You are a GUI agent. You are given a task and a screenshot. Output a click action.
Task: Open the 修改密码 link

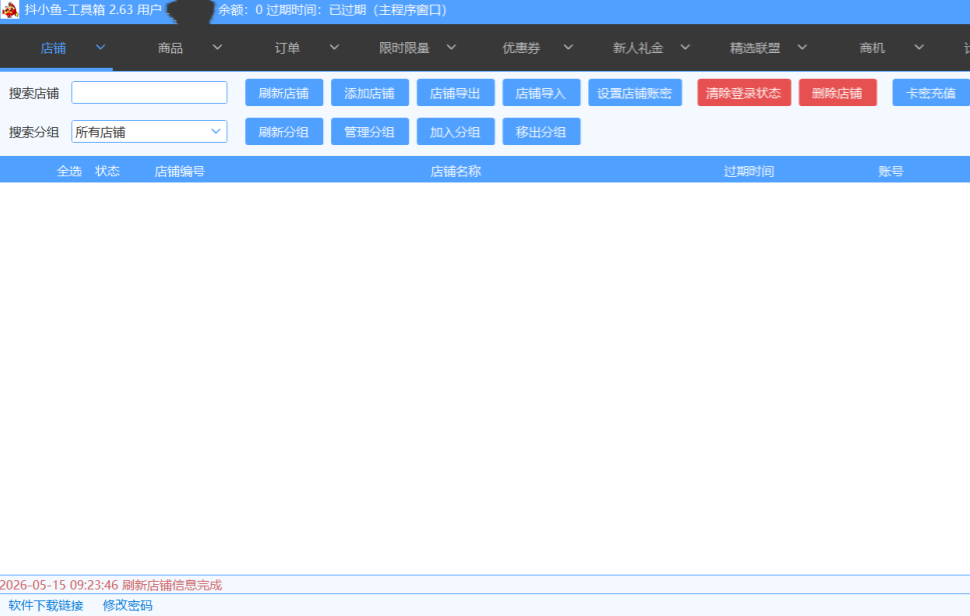coord(127,605)
